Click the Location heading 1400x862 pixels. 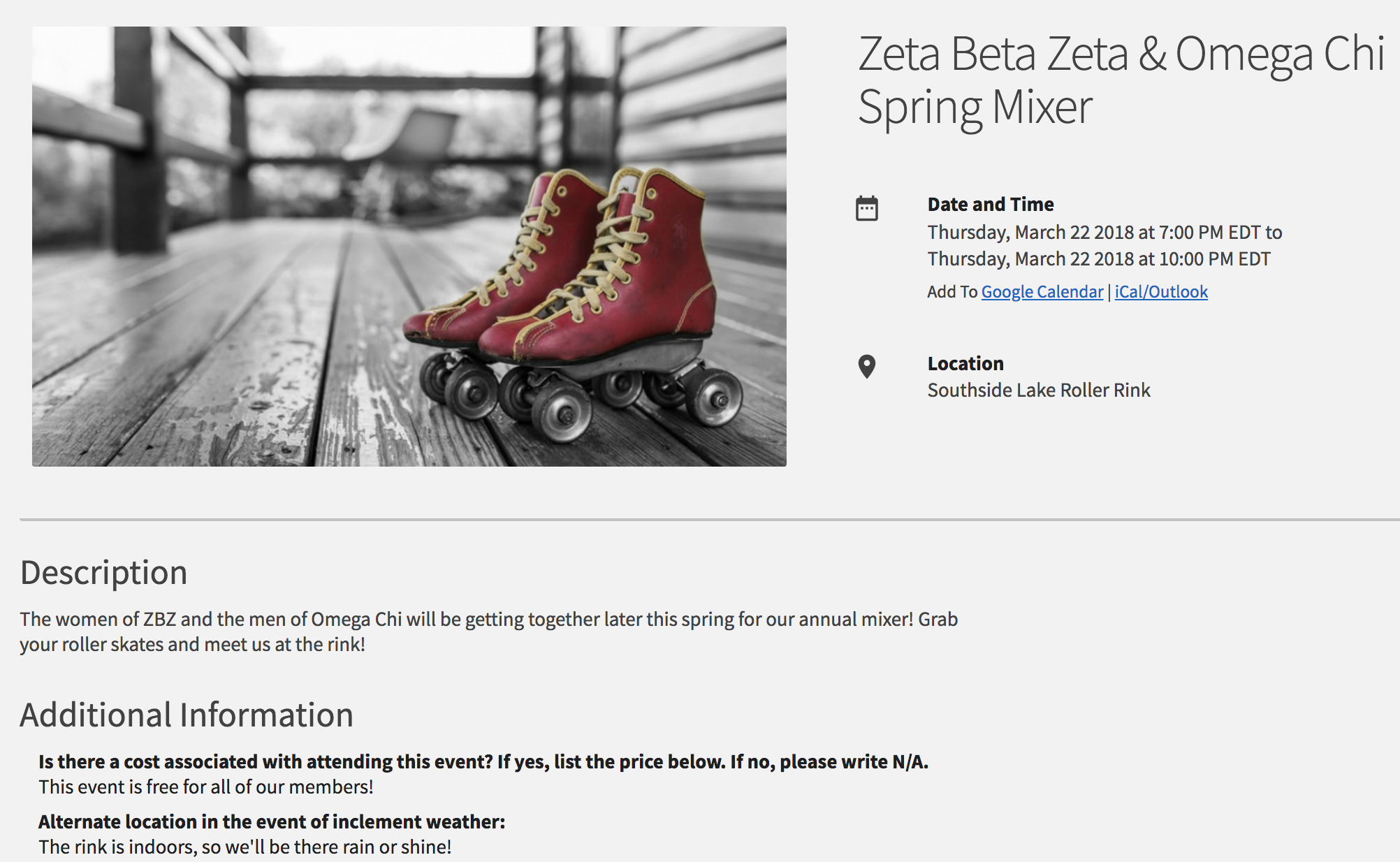[965, 364]
